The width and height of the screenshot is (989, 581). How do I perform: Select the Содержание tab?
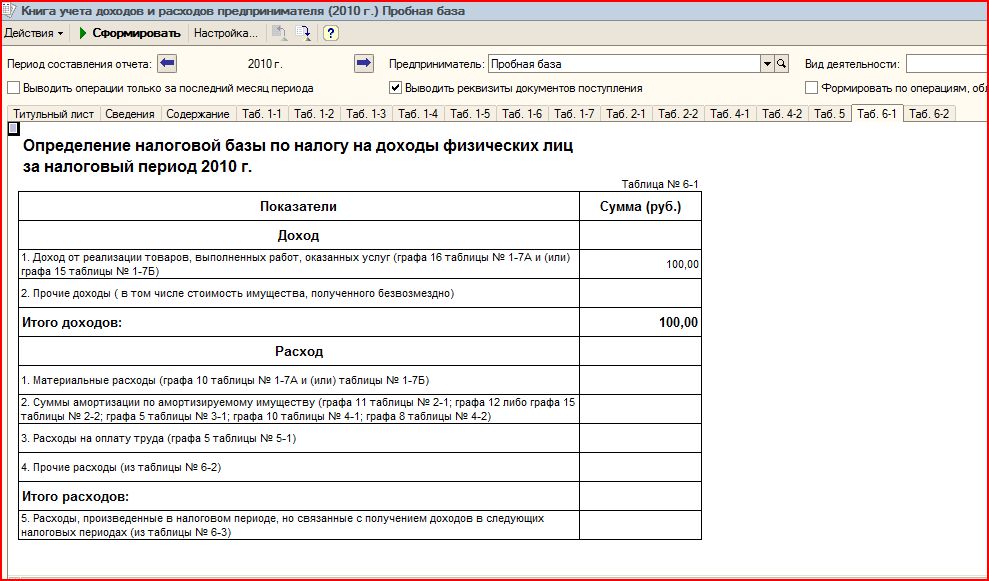(x=198, y=114)
